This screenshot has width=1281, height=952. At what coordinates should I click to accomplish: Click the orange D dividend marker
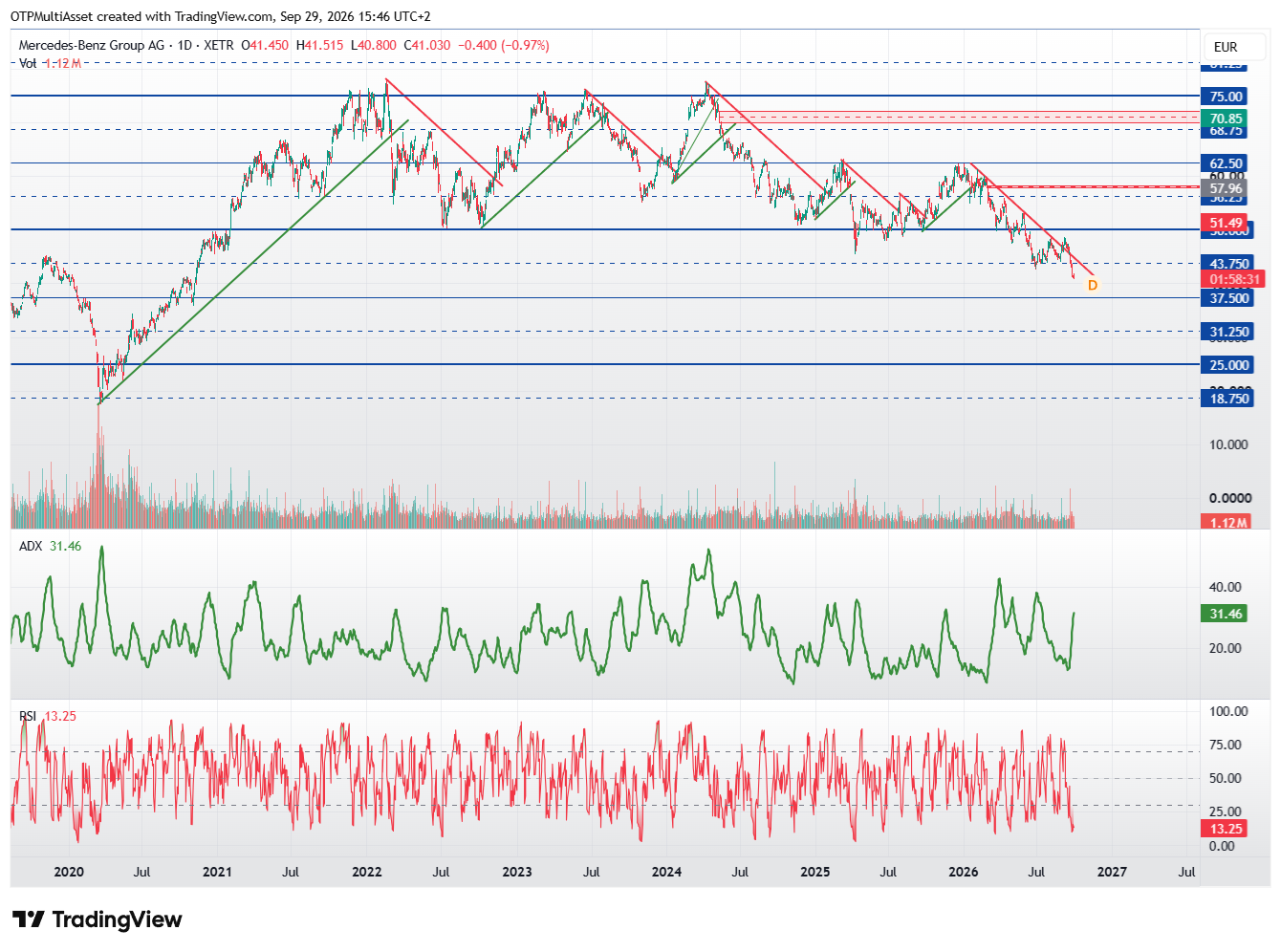1093,285
